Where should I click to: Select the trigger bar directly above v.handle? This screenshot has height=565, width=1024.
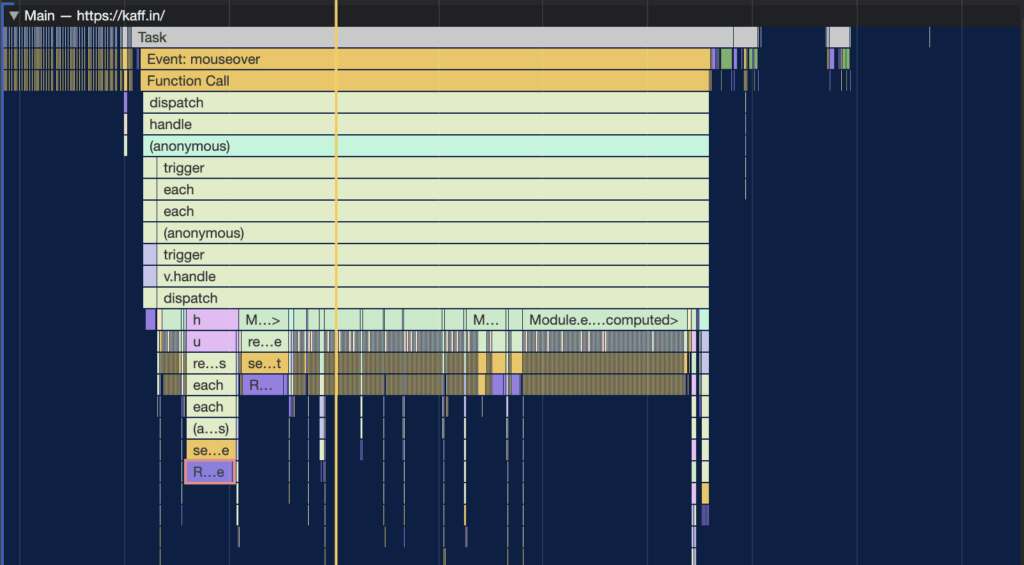(x=432, y=255)
